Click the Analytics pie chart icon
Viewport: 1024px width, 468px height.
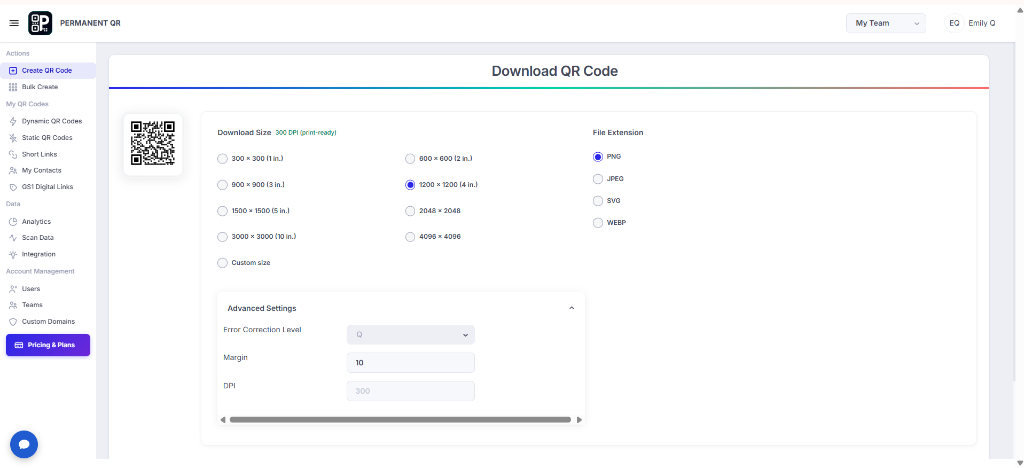point(13,222)
